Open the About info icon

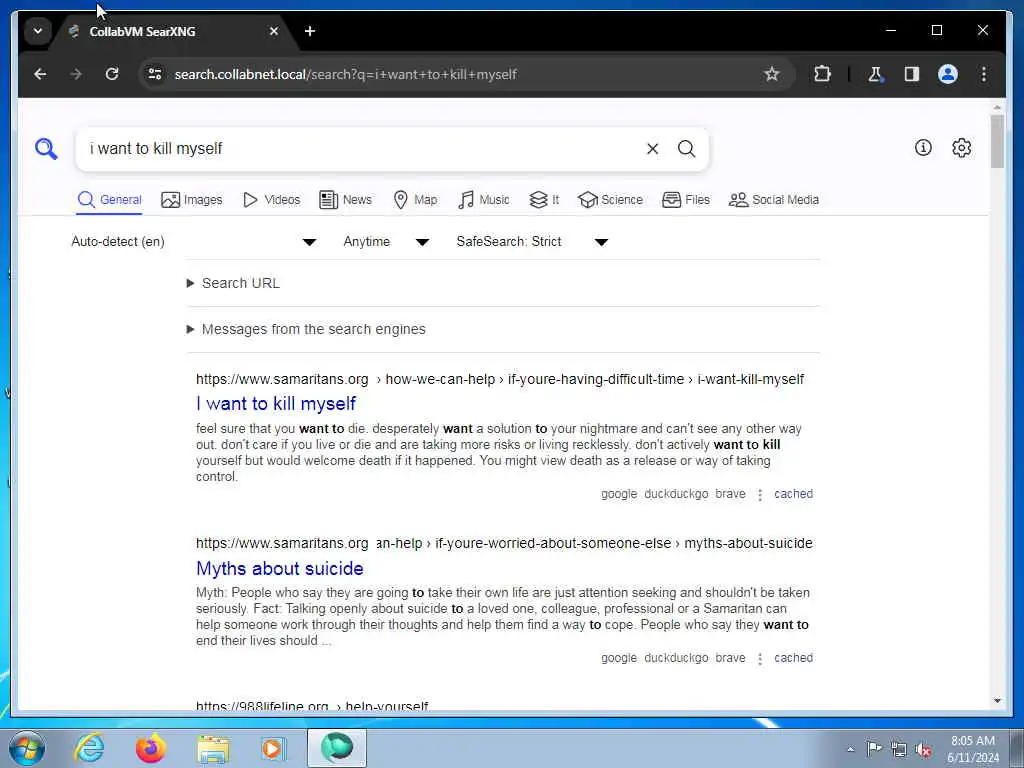[923, 148]
